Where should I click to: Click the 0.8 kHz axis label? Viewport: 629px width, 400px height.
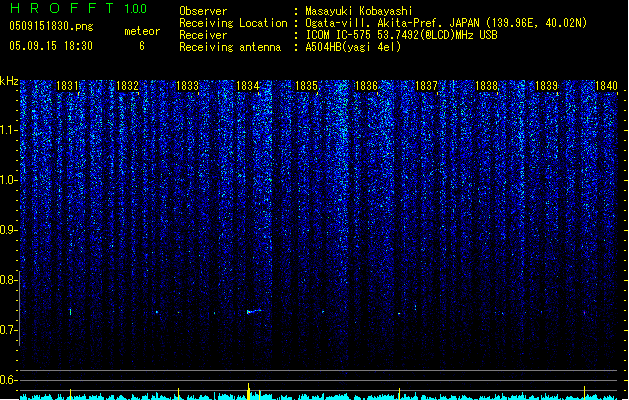click(x=8, y=280)
